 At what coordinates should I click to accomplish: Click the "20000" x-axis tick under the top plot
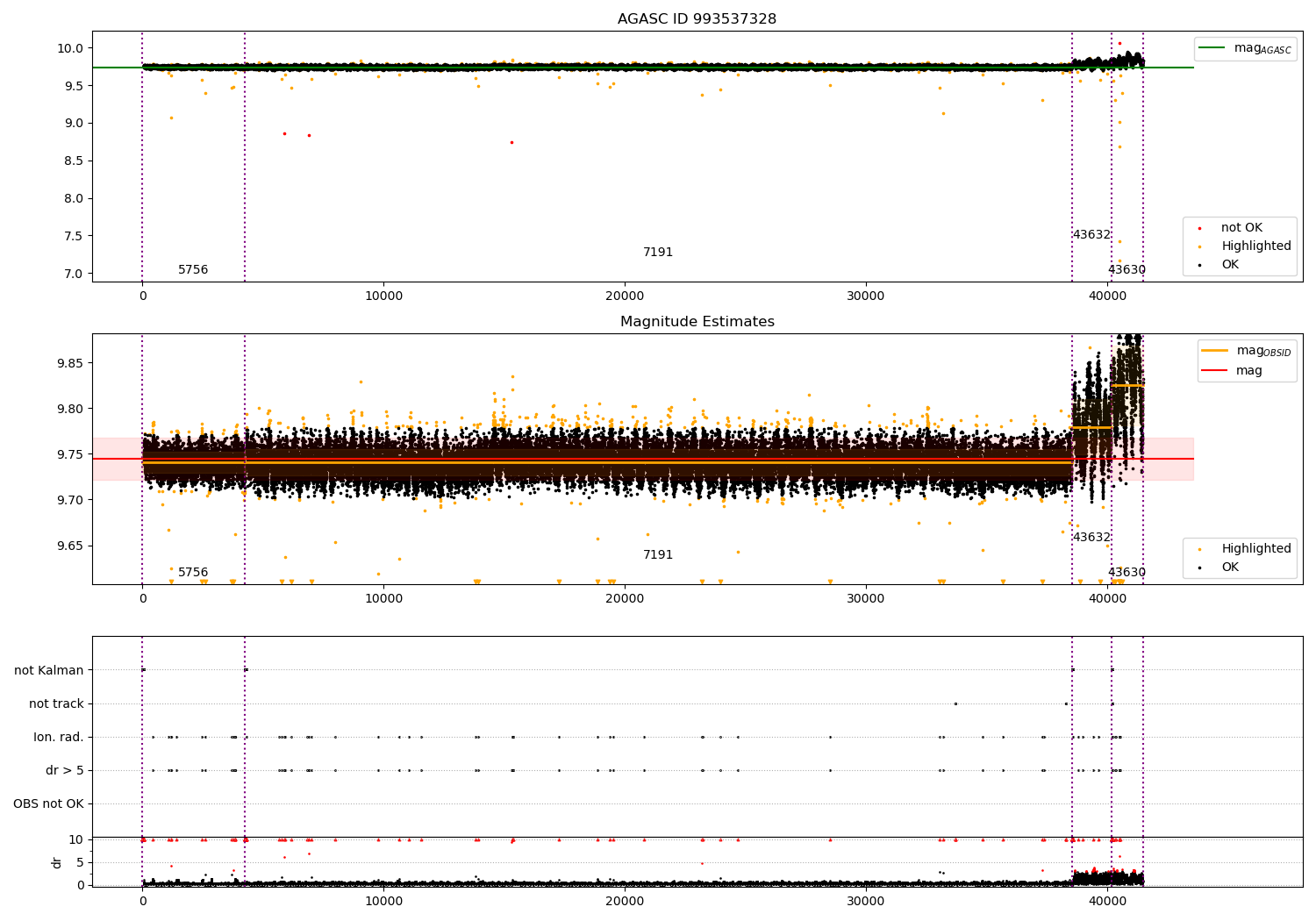625,296
